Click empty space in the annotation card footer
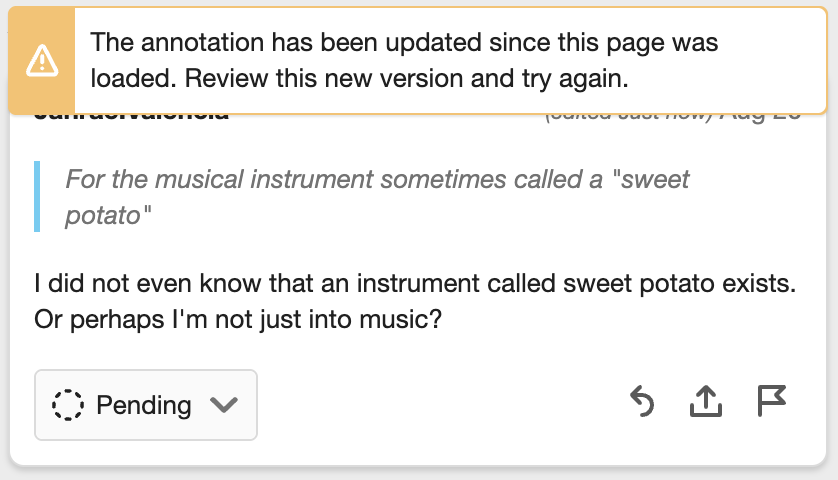Image resolution: width=838 pixels, height=480 pixels. click(440, 405)
